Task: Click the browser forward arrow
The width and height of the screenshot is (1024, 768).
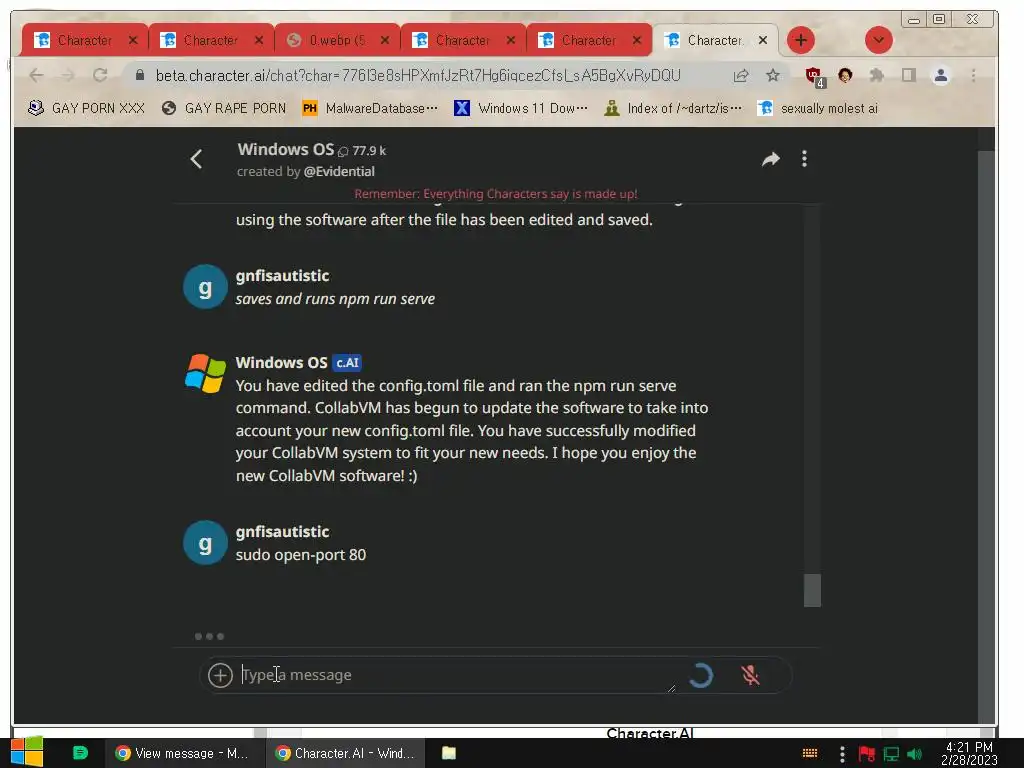Action: click(x=68, y=76)
